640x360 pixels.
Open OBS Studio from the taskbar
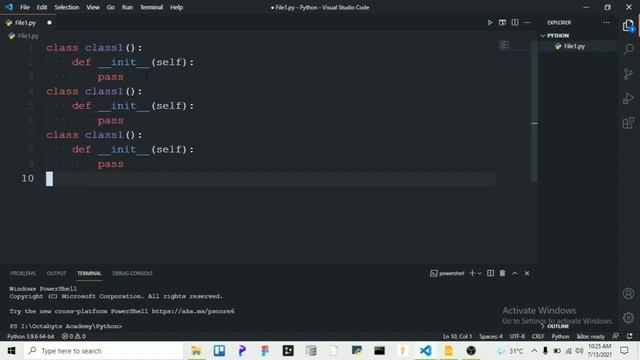(x=471, y=351)
